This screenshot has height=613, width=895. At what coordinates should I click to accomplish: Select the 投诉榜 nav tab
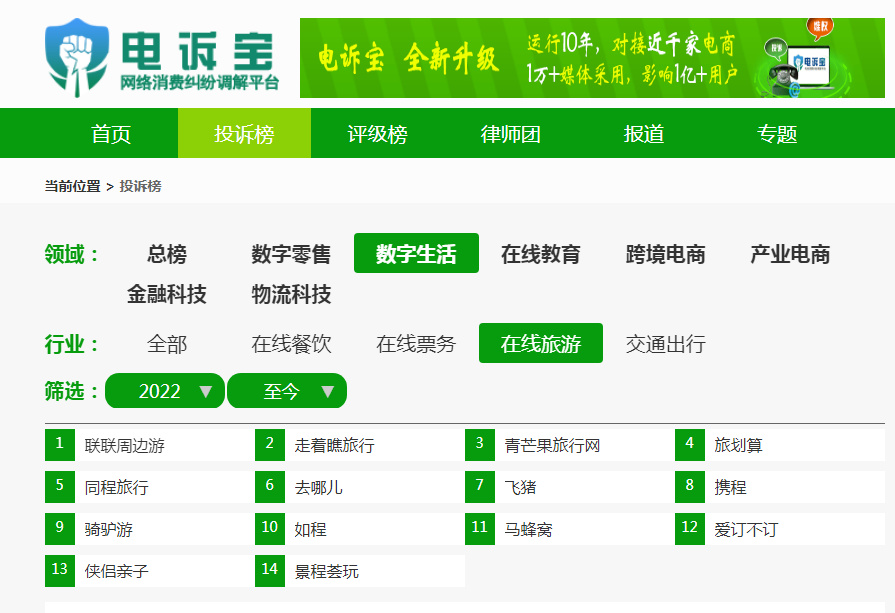click(244, 134)
